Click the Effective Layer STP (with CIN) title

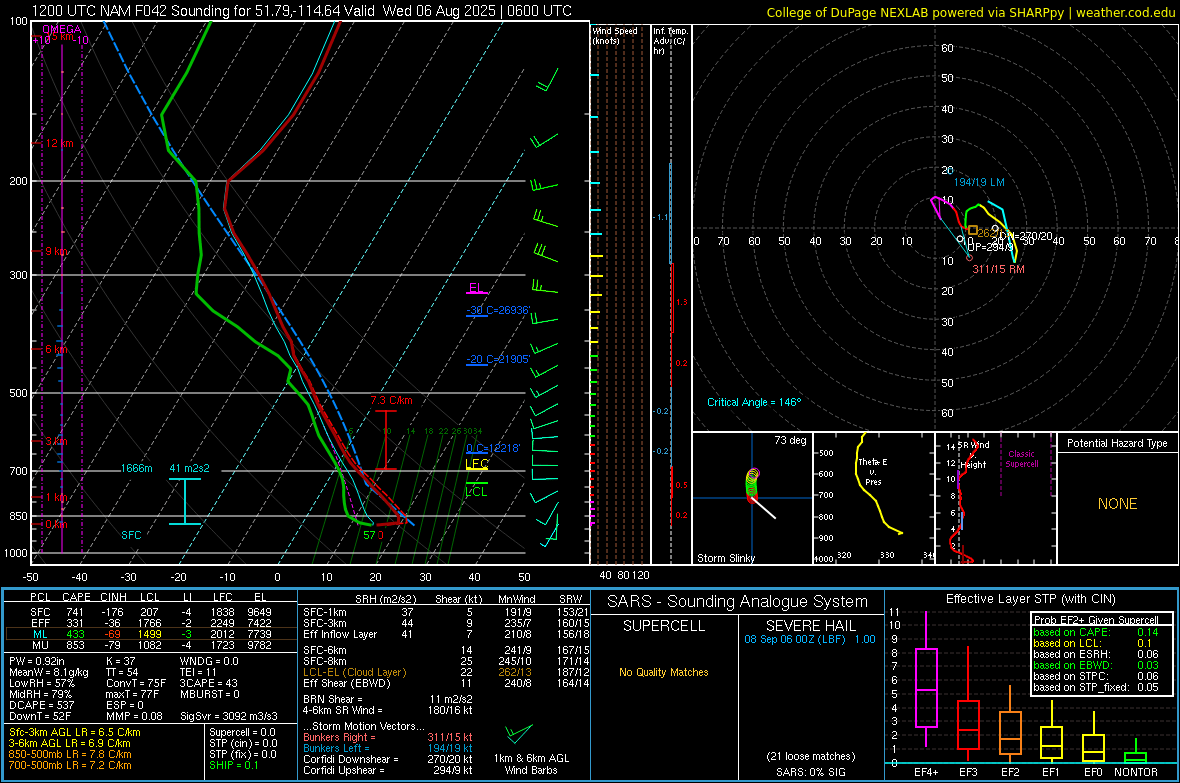pyautogui.click(x=1031, y=599)
